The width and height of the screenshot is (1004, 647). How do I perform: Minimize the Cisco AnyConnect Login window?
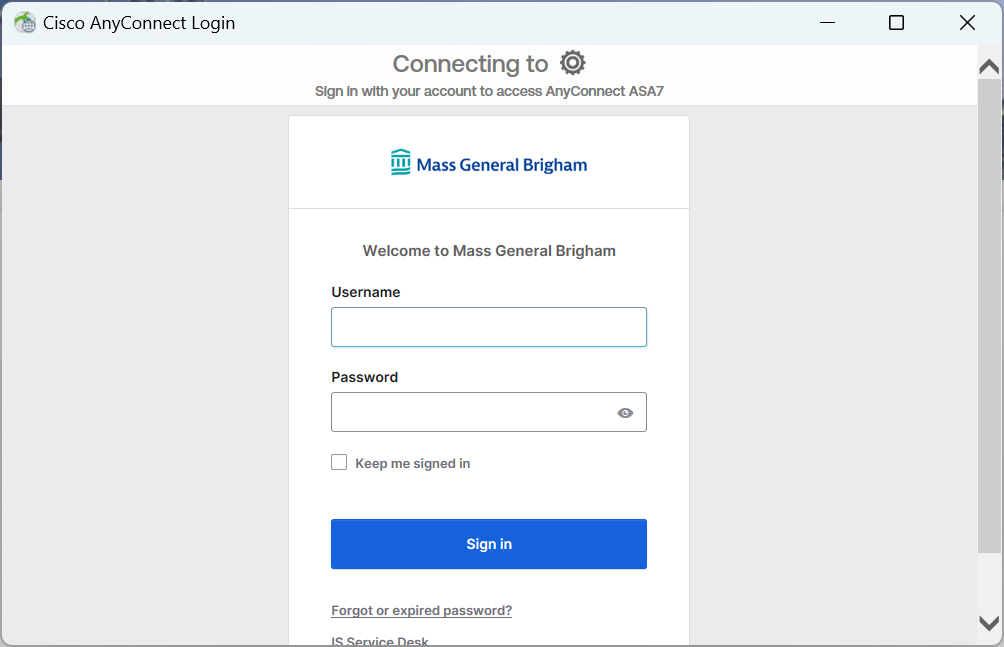coord(827,22)
